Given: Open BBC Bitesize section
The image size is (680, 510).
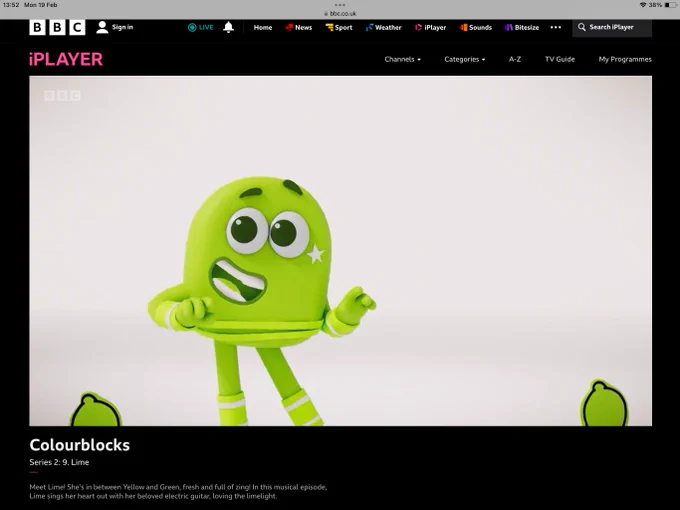Looking at the screenshot, I should click(x=522, y=27).
